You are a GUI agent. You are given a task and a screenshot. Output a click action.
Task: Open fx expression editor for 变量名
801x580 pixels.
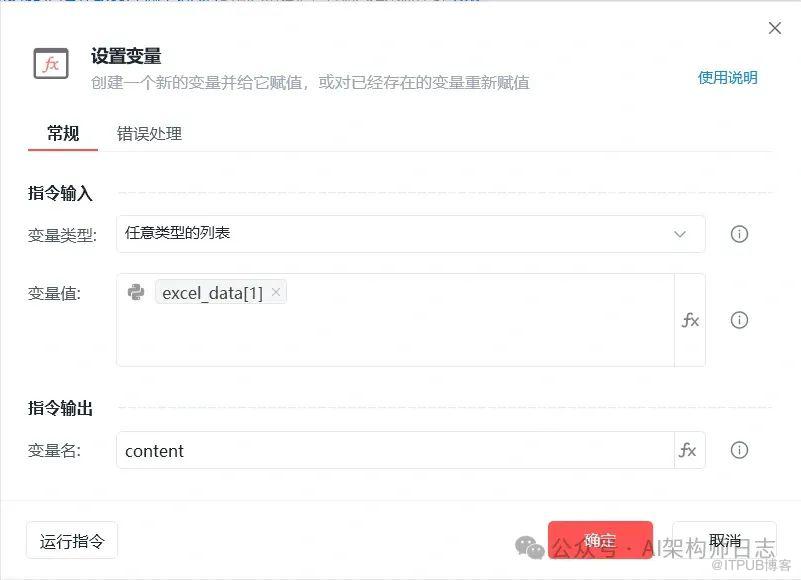pos(688,450)
